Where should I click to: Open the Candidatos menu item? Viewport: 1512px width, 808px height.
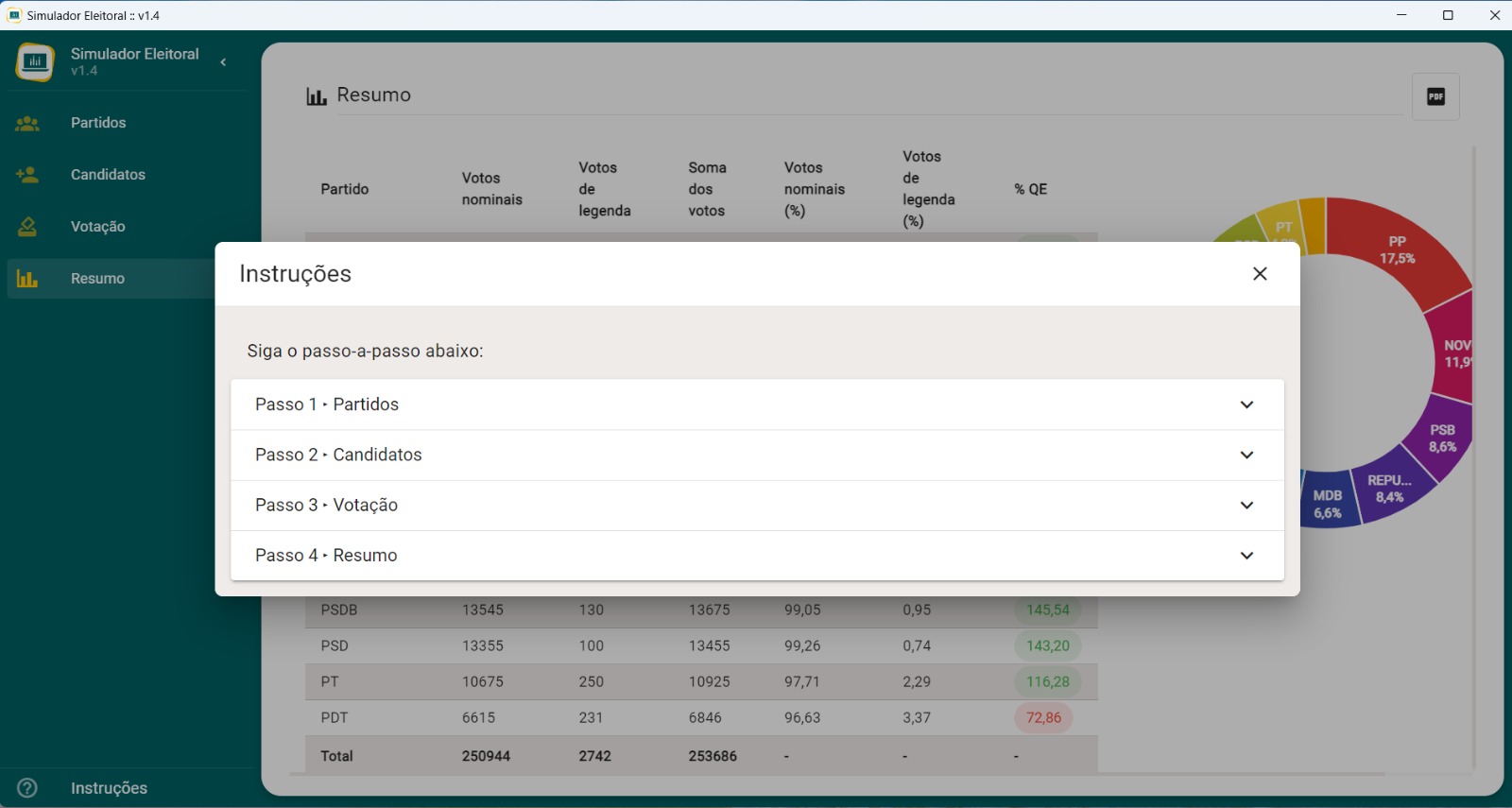pyautogui.click(x=108, y=175)
